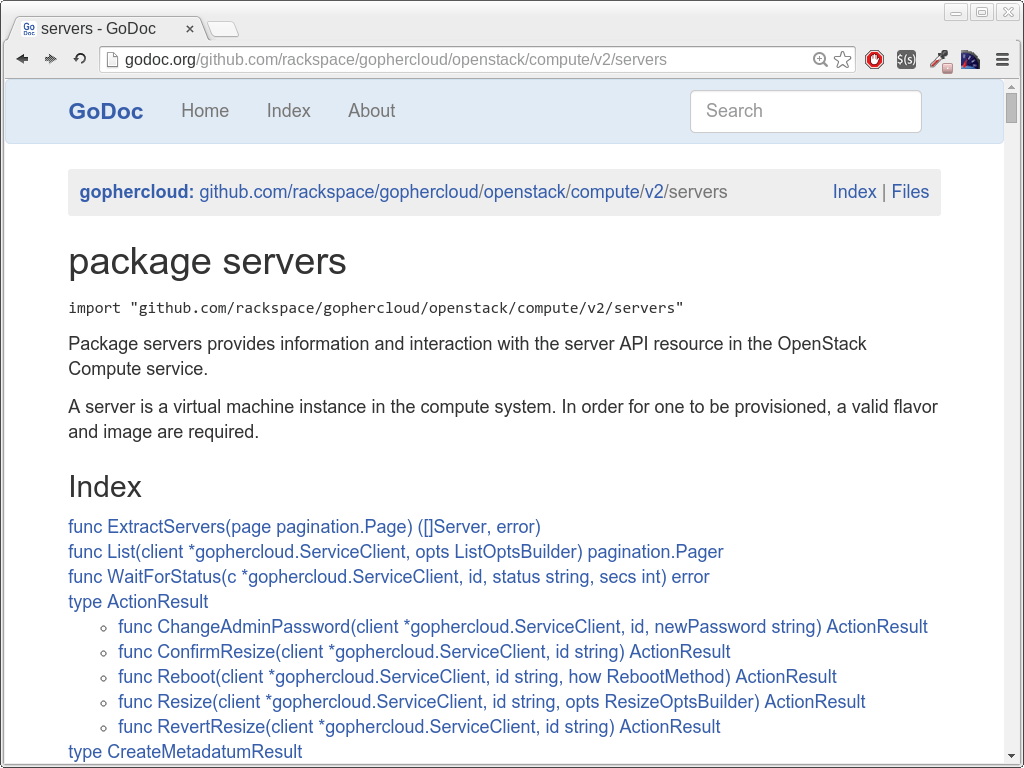This screenshot has height=768, width=1024.
Task: Open the color picker eyedropper extension
Action: (x=940, y=60)
